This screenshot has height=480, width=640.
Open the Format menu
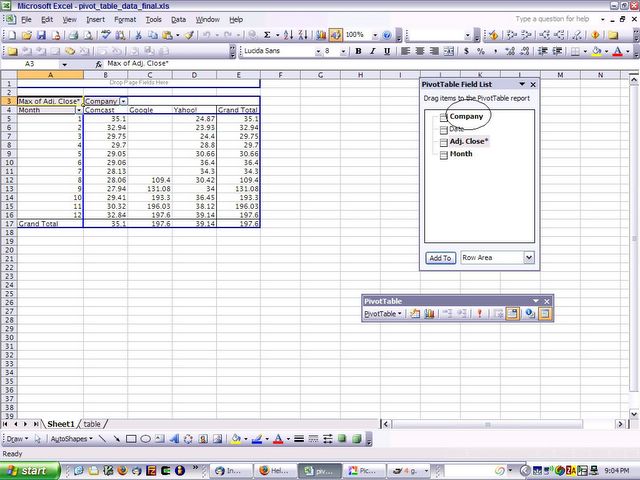(125, 20)
